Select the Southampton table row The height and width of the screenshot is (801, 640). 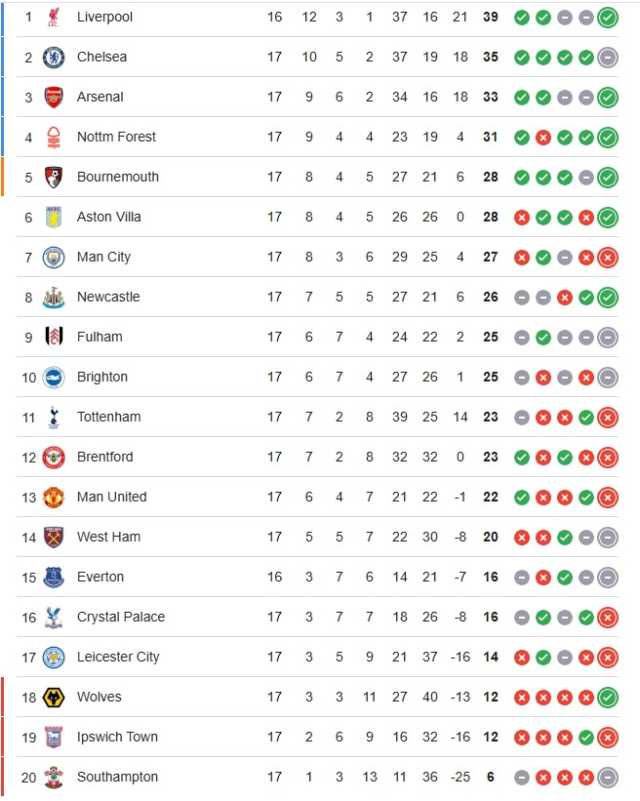pyautogui.click(x=317, y=777)
